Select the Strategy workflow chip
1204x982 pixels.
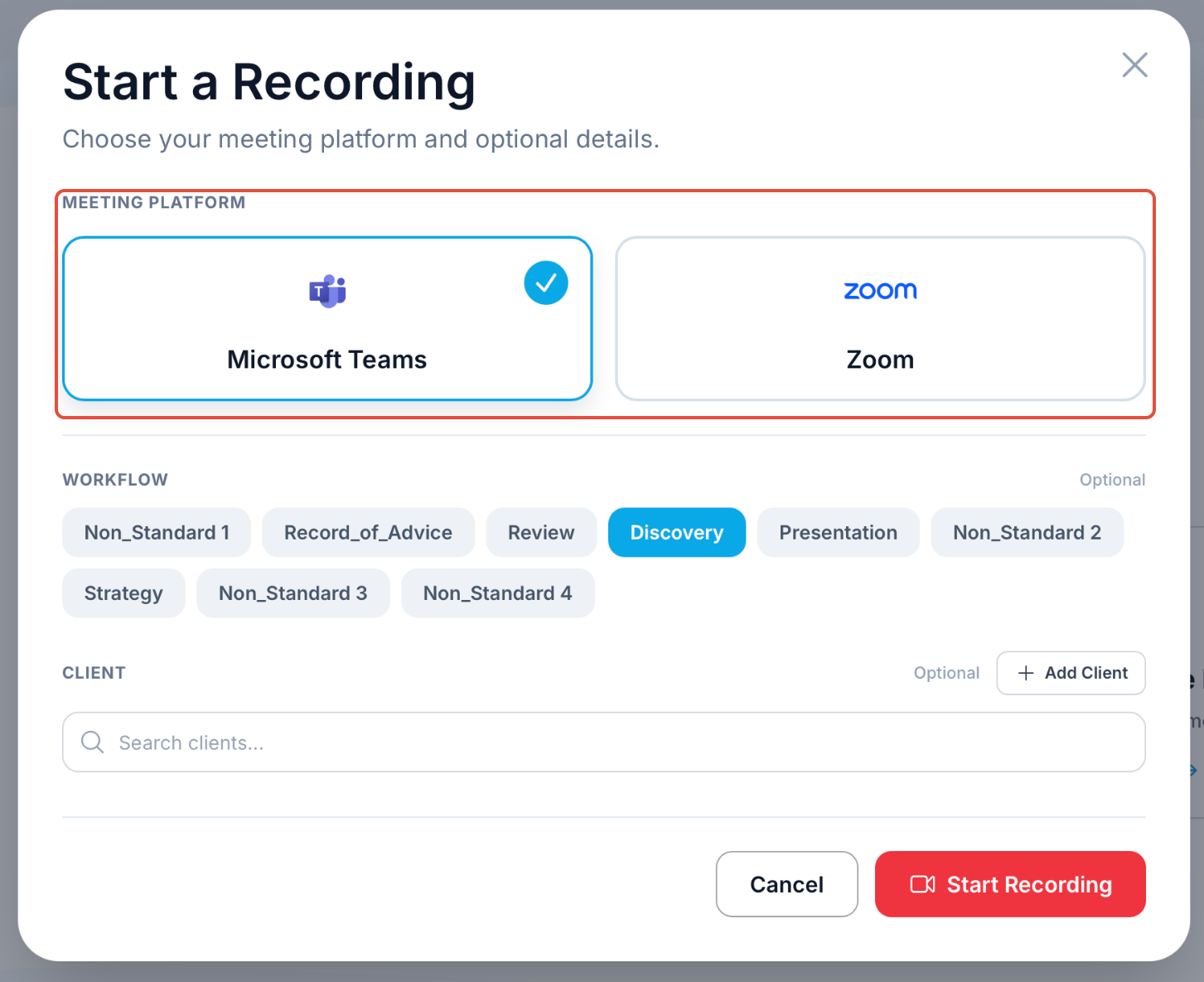(x=123, y=593)
